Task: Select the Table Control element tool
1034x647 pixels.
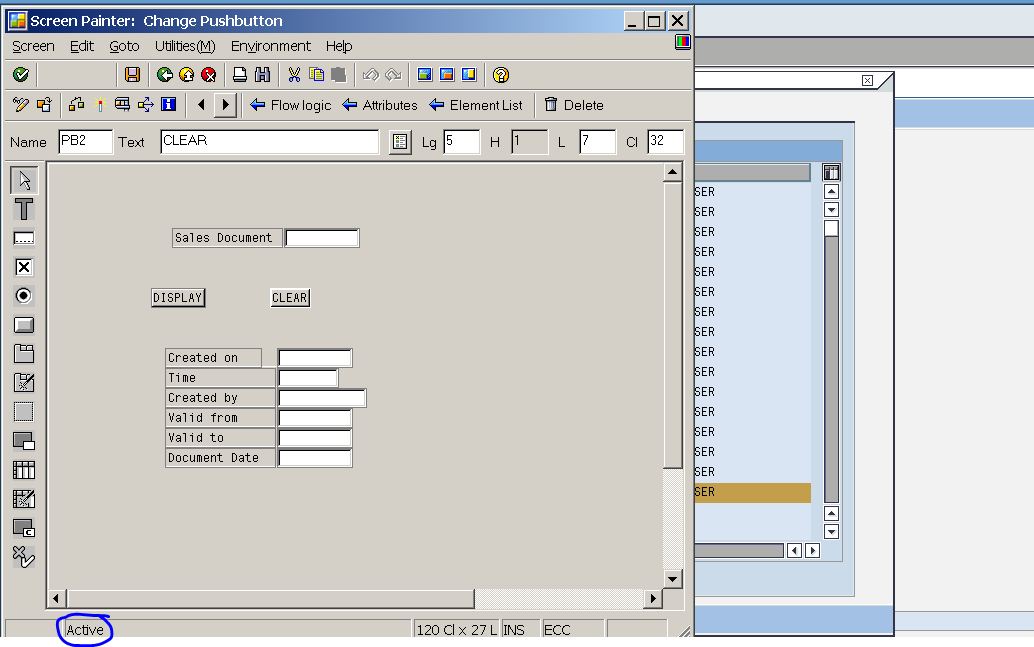Action: 22,470
